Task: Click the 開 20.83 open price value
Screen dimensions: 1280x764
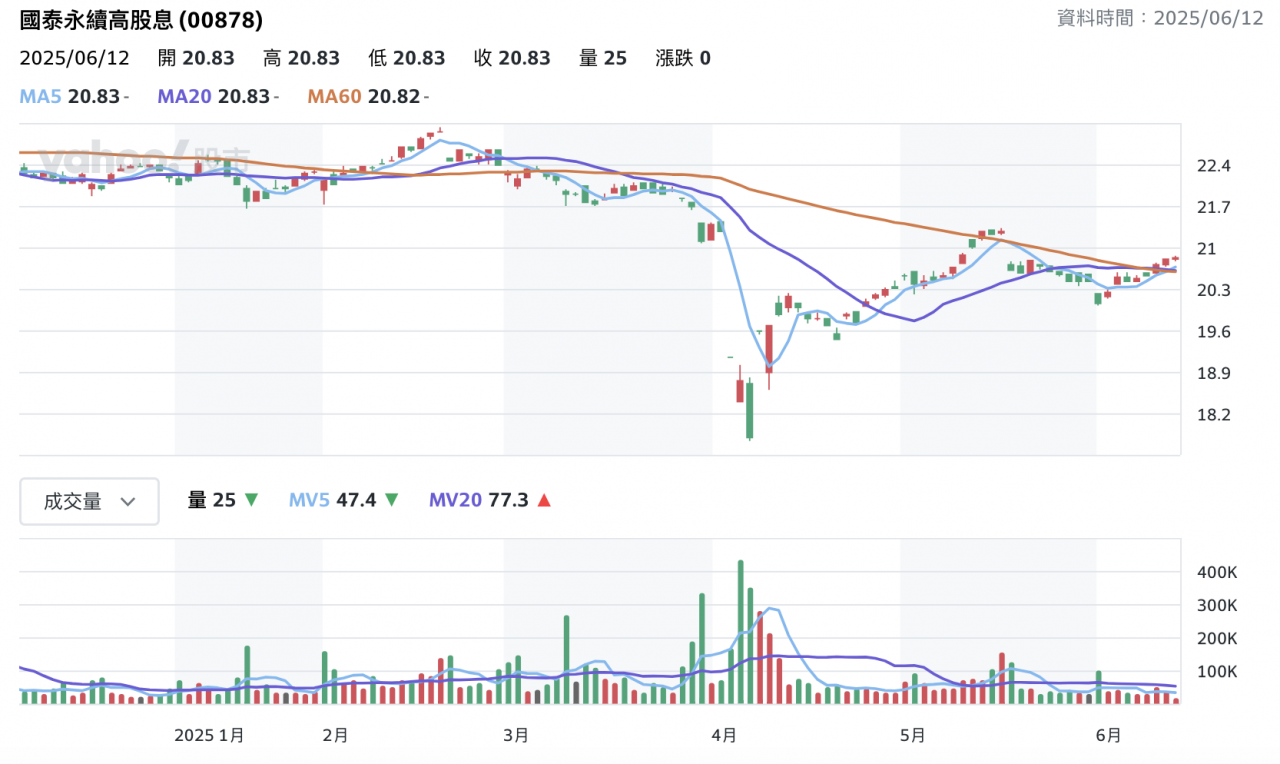Action: click(x=196, y=58)
